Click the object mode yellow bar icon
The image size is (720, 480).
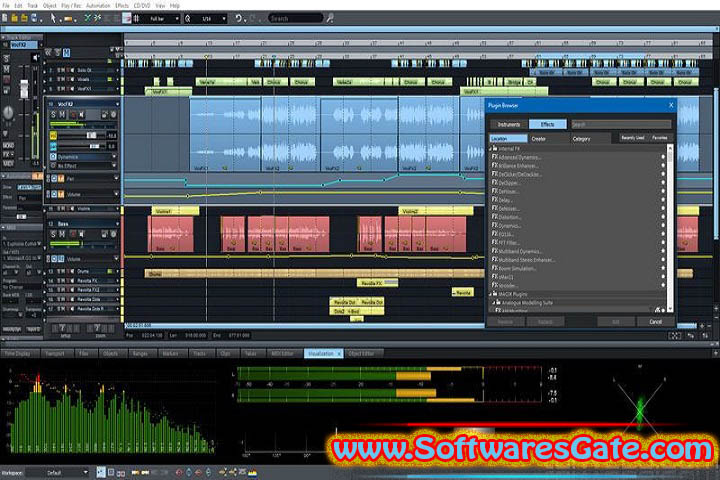click(x=68, y=19)
